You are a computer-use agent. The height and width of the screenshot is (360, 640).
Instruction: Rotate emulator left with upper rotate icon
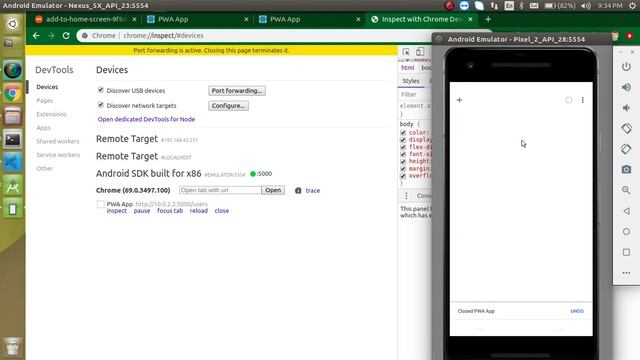pyautogui.click(x=626, y=129)
